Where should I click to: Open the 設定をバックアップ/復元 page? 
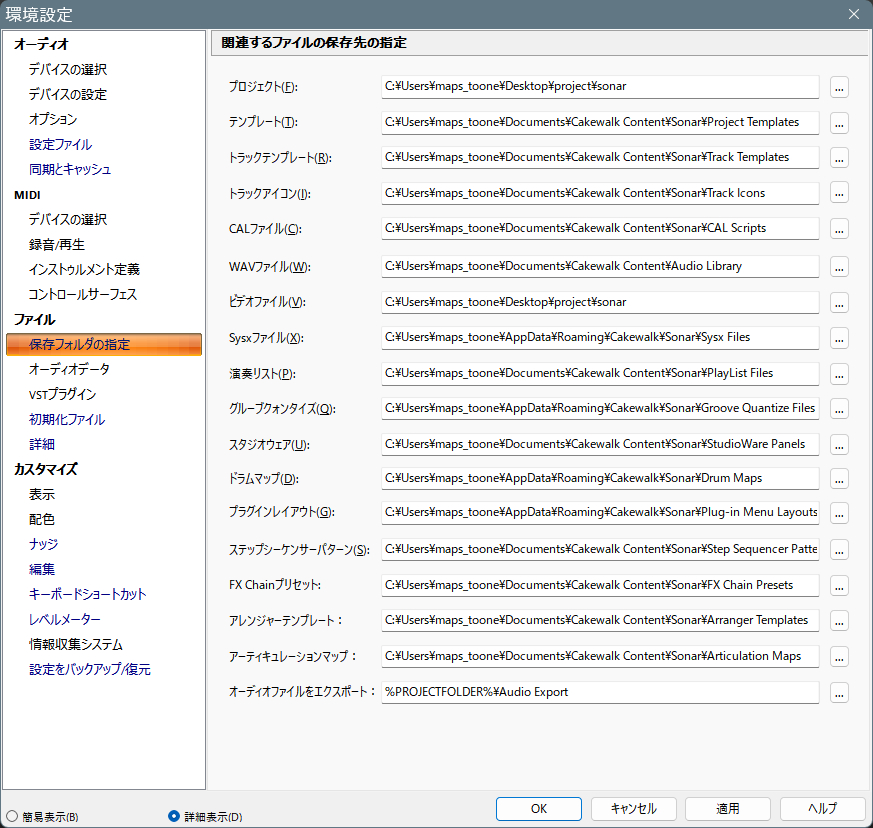(x=90, y=669)
